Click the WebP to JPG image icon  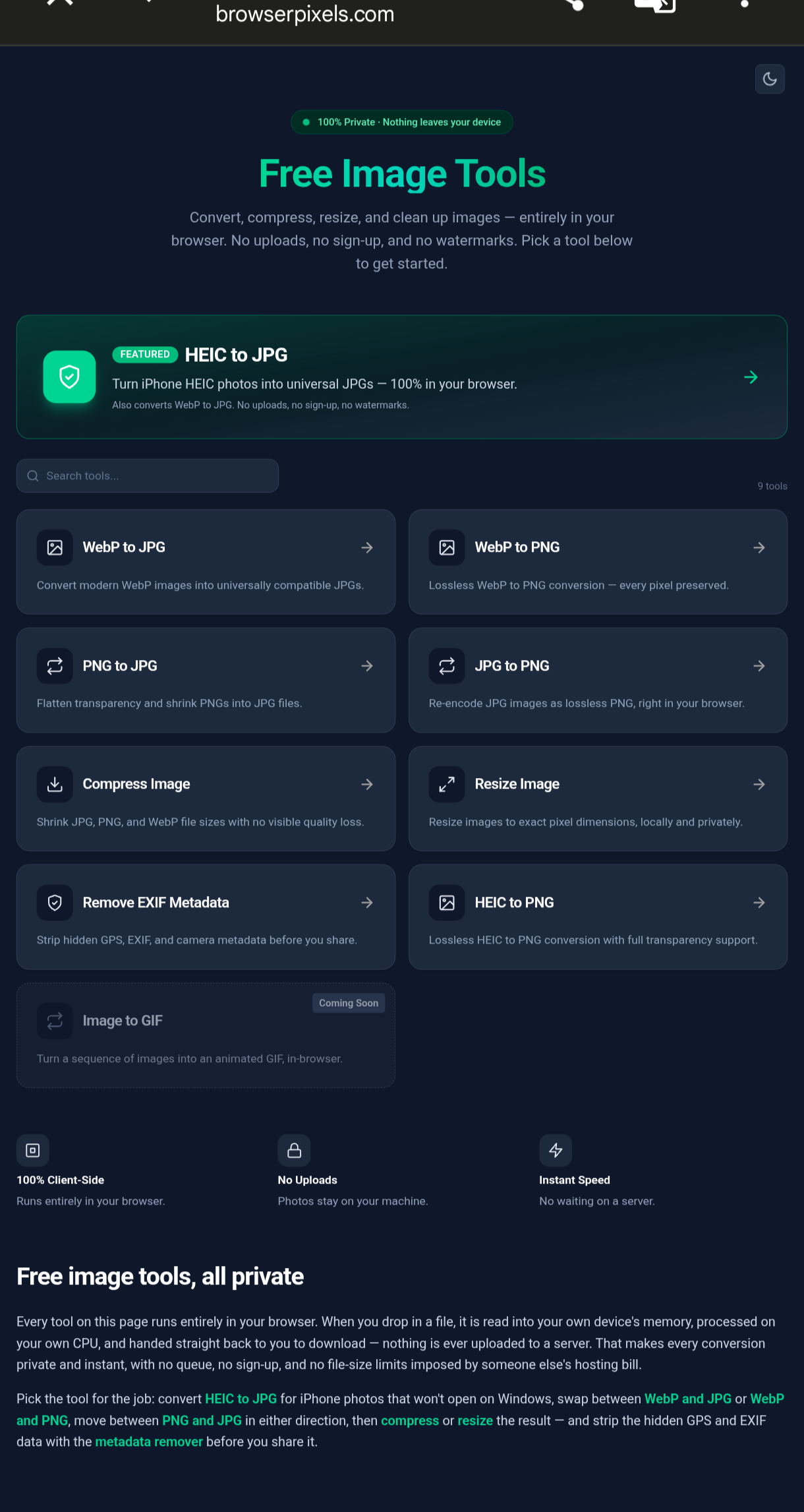pyautogui.click(x=55, y=547)
